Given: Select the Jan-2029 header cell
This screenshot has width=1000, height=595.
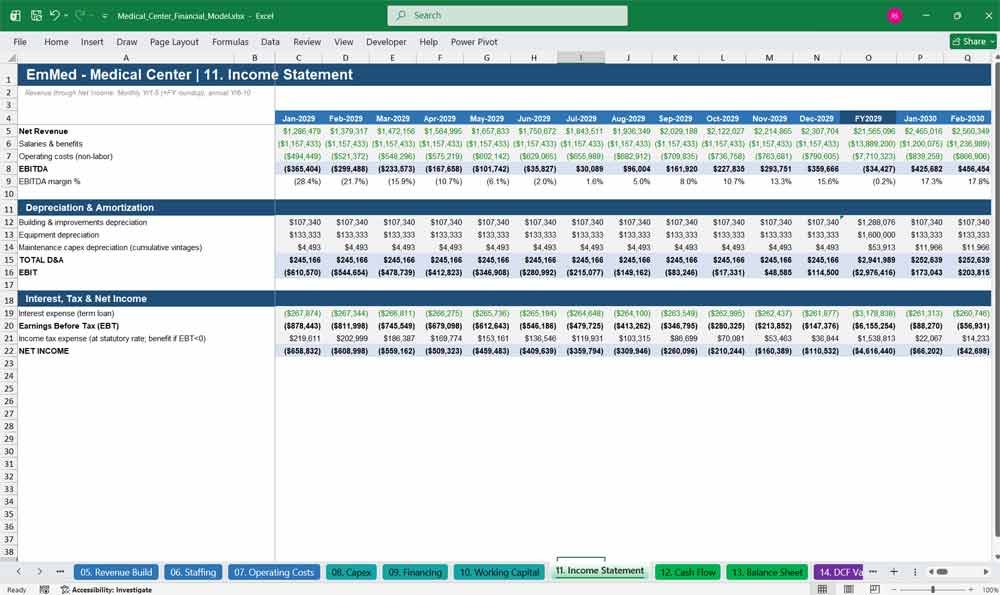Looking at the screenshot, I should [x=298, y=118].
